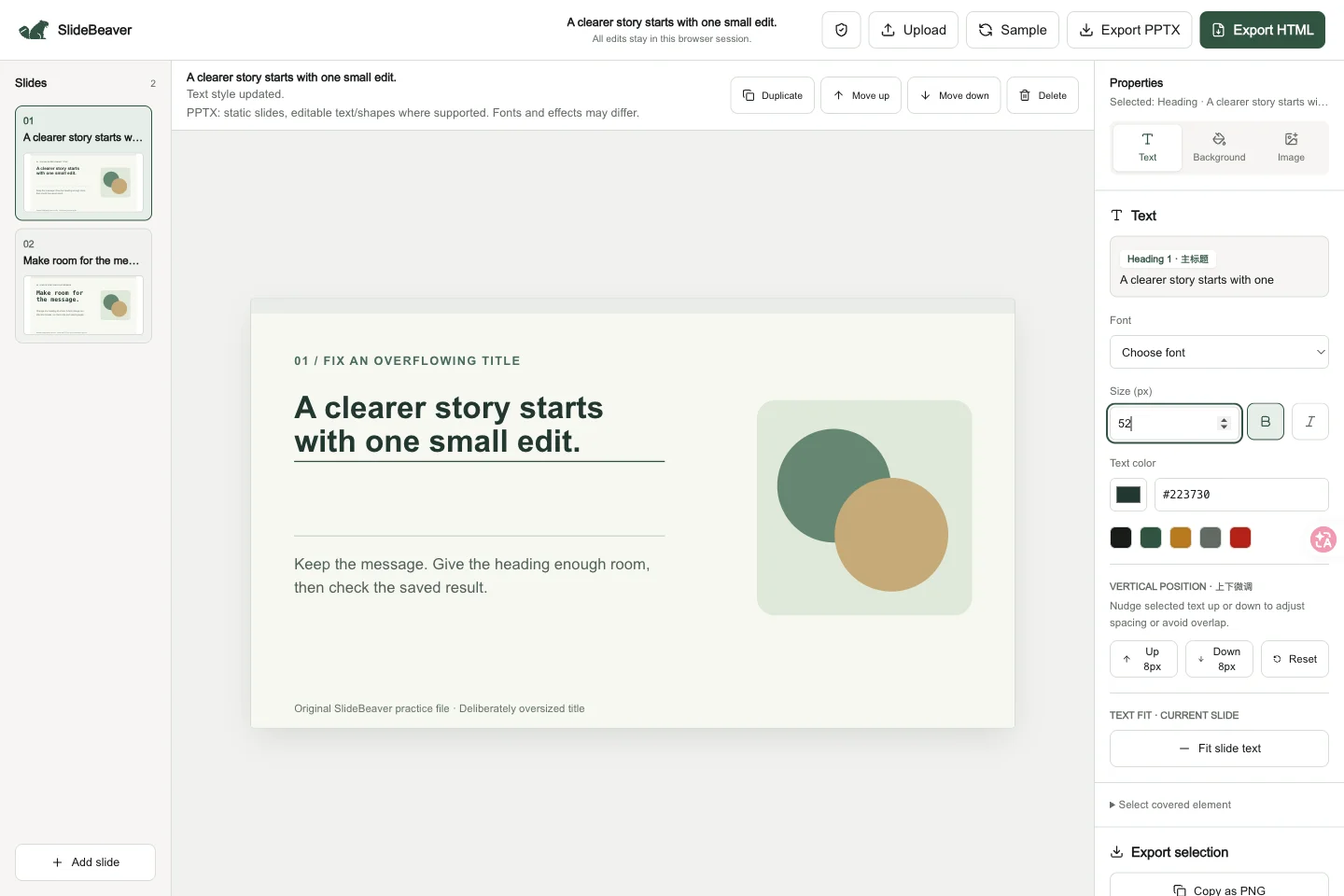
Task: Pick the gray preset color swatch
Action: (1211, 538)
